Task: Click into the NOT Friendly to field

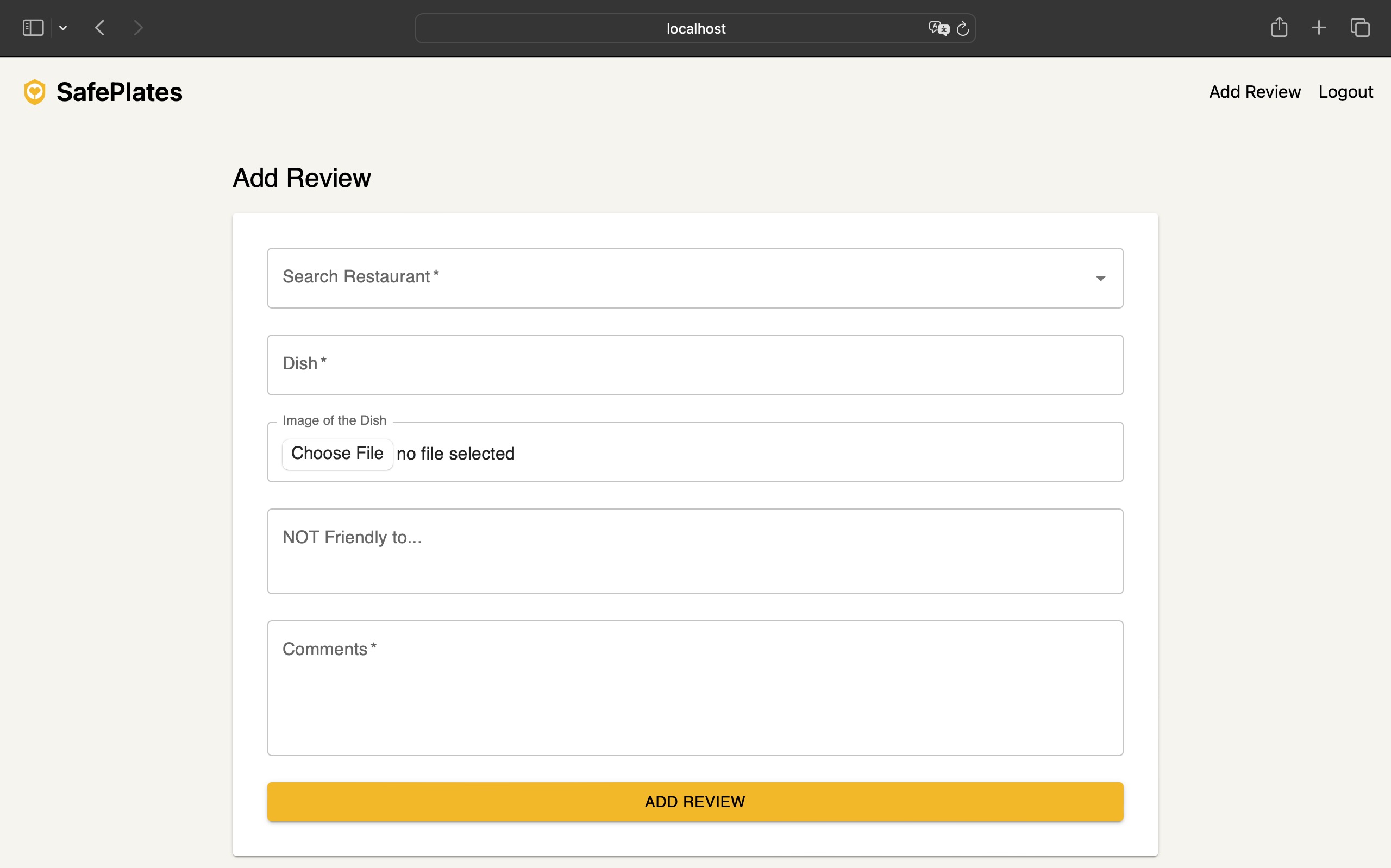Action: [694, 551]
